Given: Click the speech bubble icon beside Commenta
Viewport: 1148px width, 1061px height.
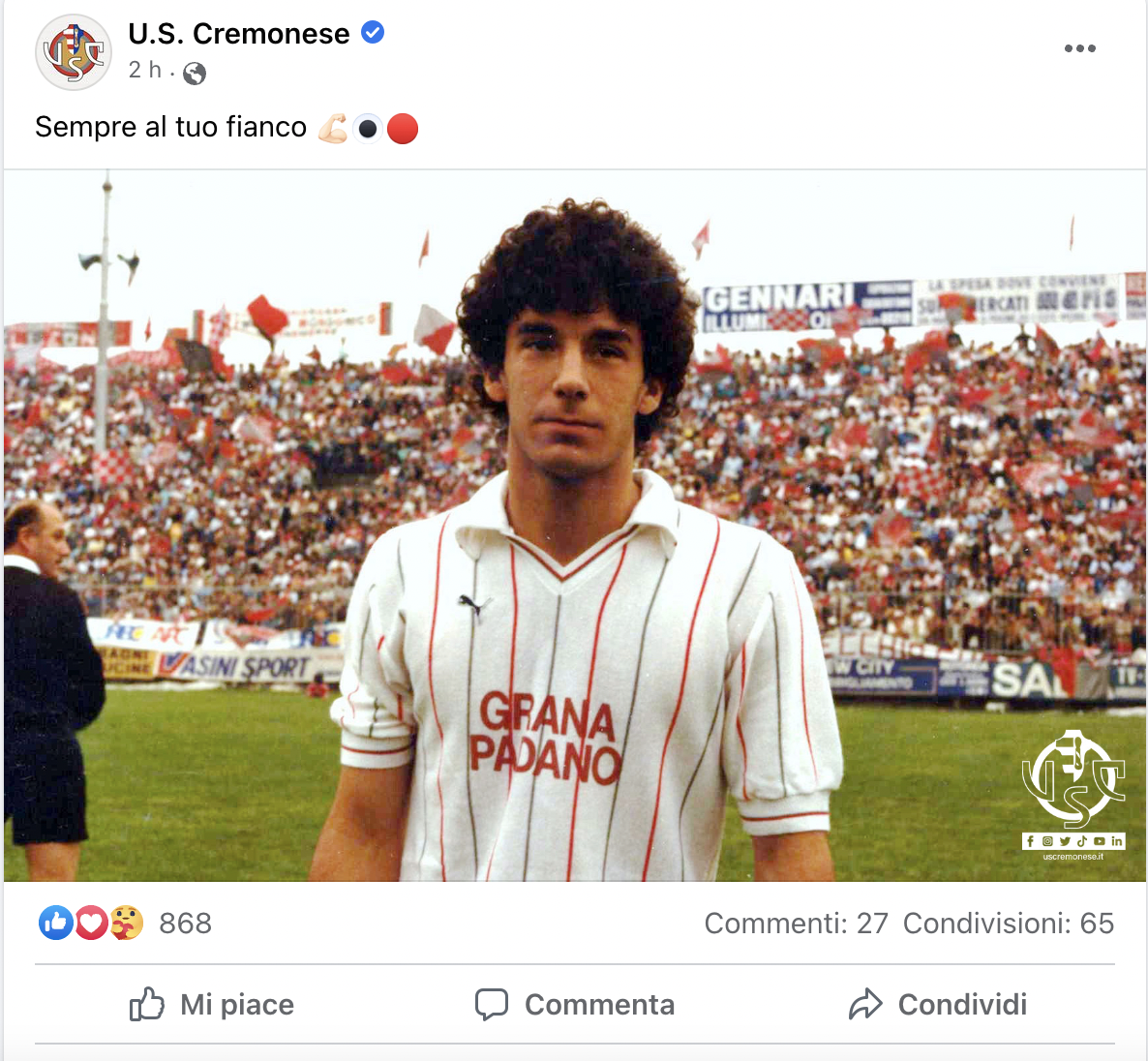Looking at the screenshot, I should pyautogui.click(x=492, y=1005).
